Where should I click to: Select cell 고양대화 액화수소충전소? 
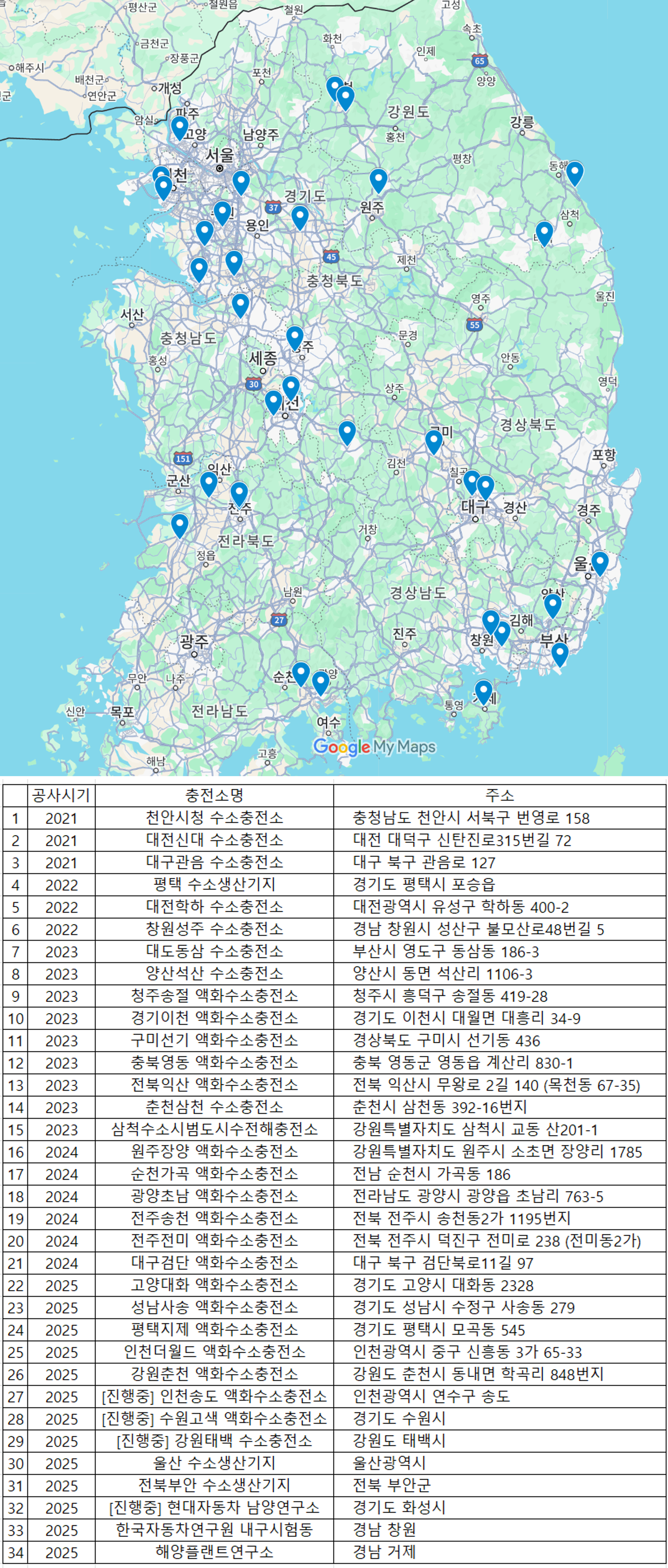[x=214, y=1285]
